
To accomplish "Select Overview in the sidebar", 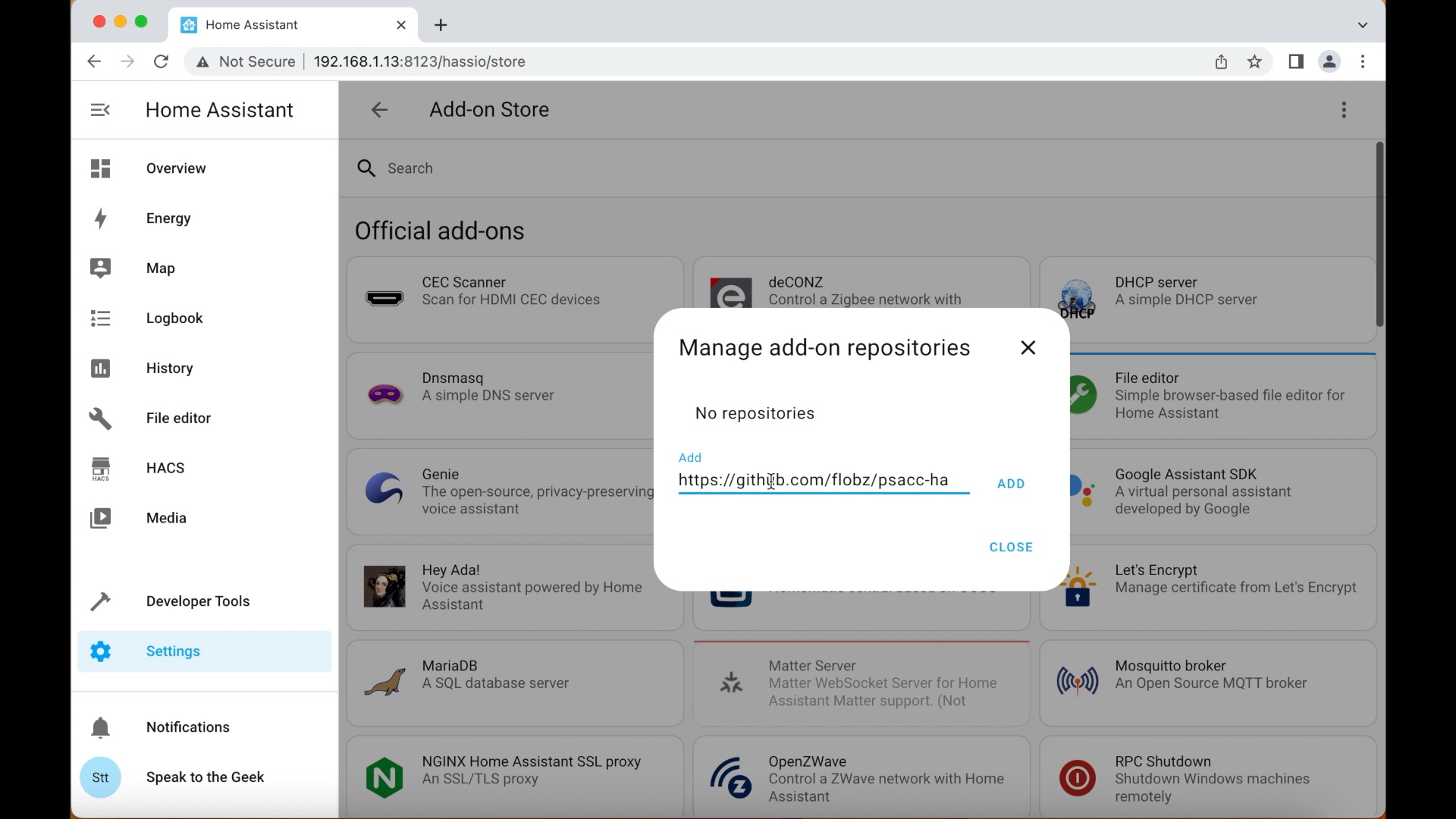I will click(176, 168).
